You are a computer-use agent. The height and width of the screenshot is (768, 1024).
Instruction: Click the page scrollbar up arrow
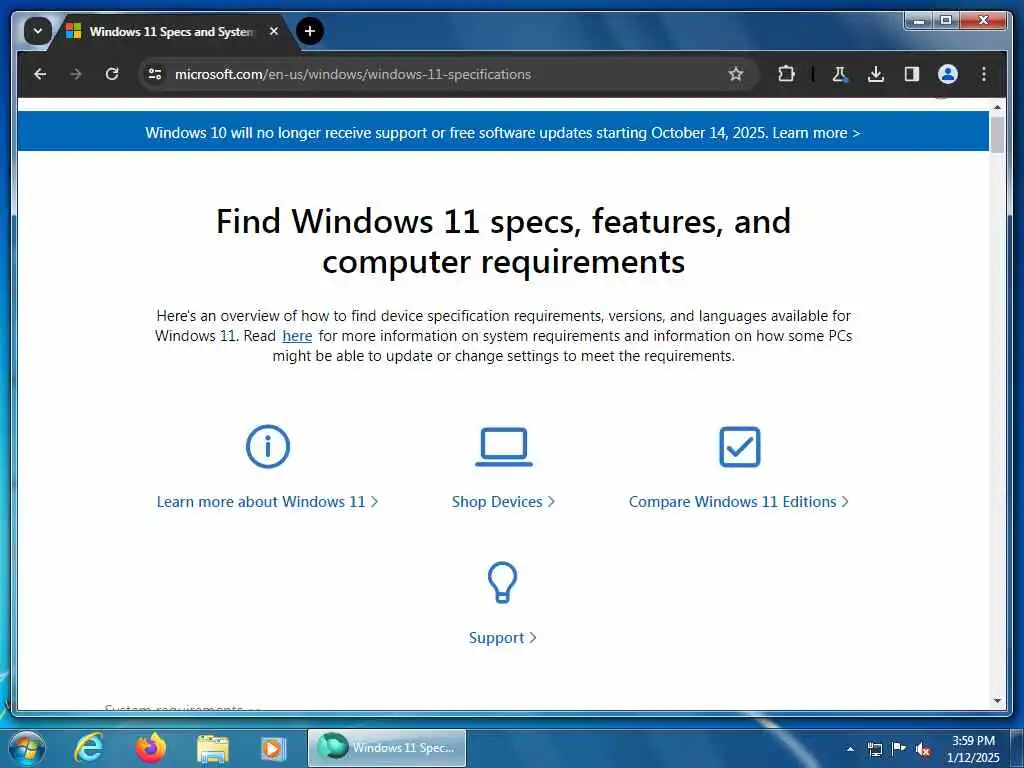(x=997, y=106)
